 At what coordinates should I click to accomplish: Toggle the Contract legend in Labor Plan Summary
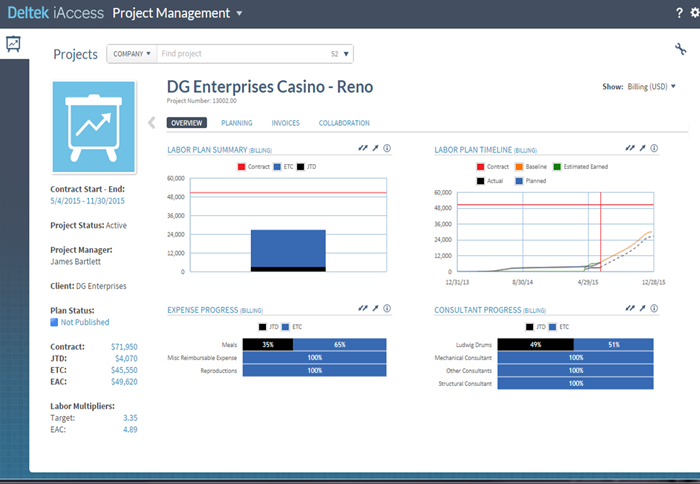[254, 167]
